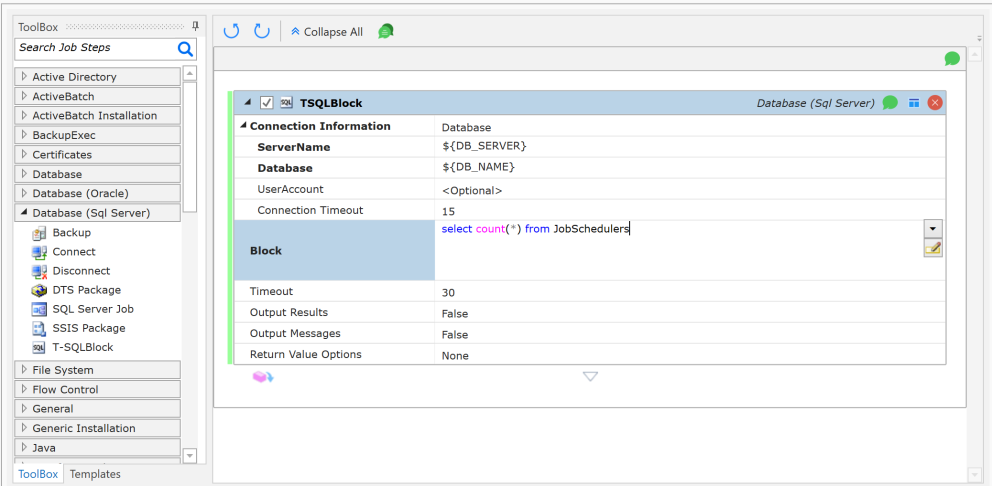Viewport: 992px width, 486px height.
Task: Collapse the Connection Information section
Action: coord(244,126)
